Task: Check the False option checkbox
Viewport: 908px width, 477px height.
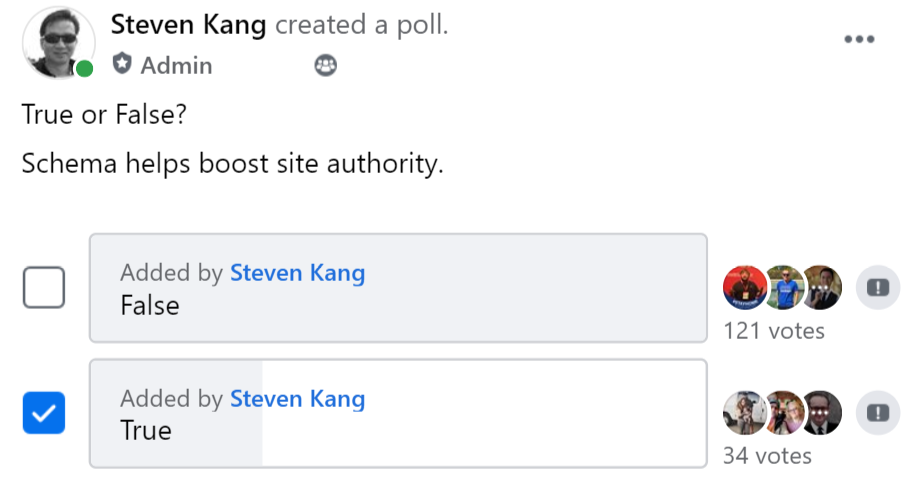Action: (x=44, y=287)
